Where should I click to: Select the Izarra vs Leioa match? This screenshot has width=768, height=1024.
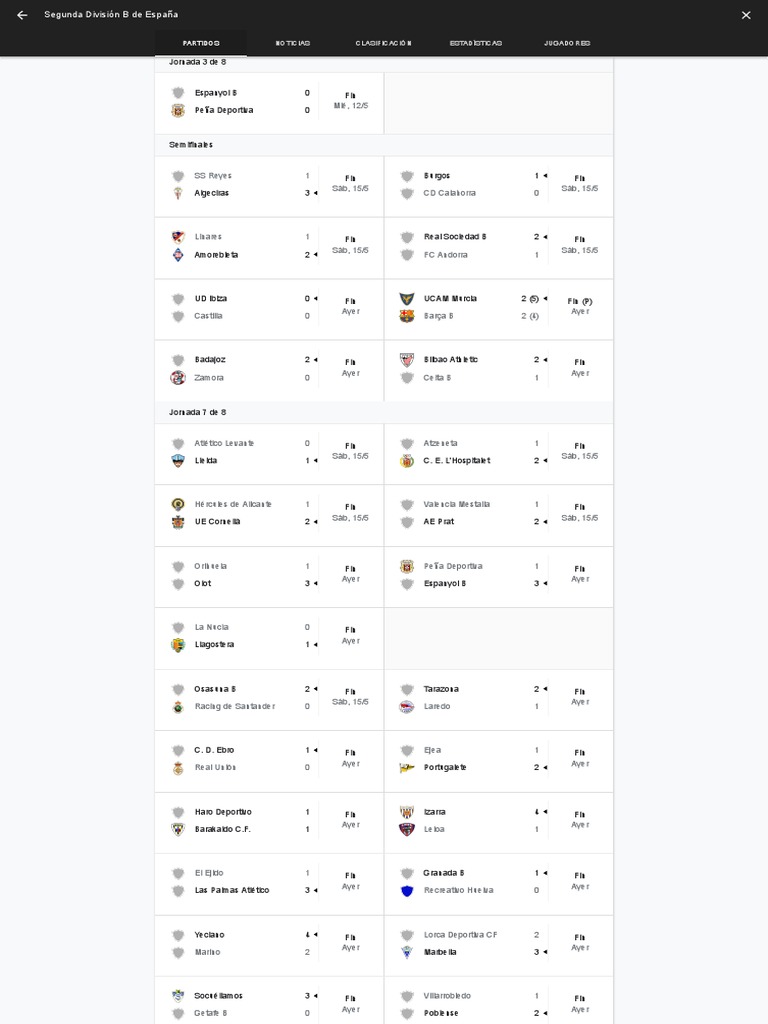498,821
